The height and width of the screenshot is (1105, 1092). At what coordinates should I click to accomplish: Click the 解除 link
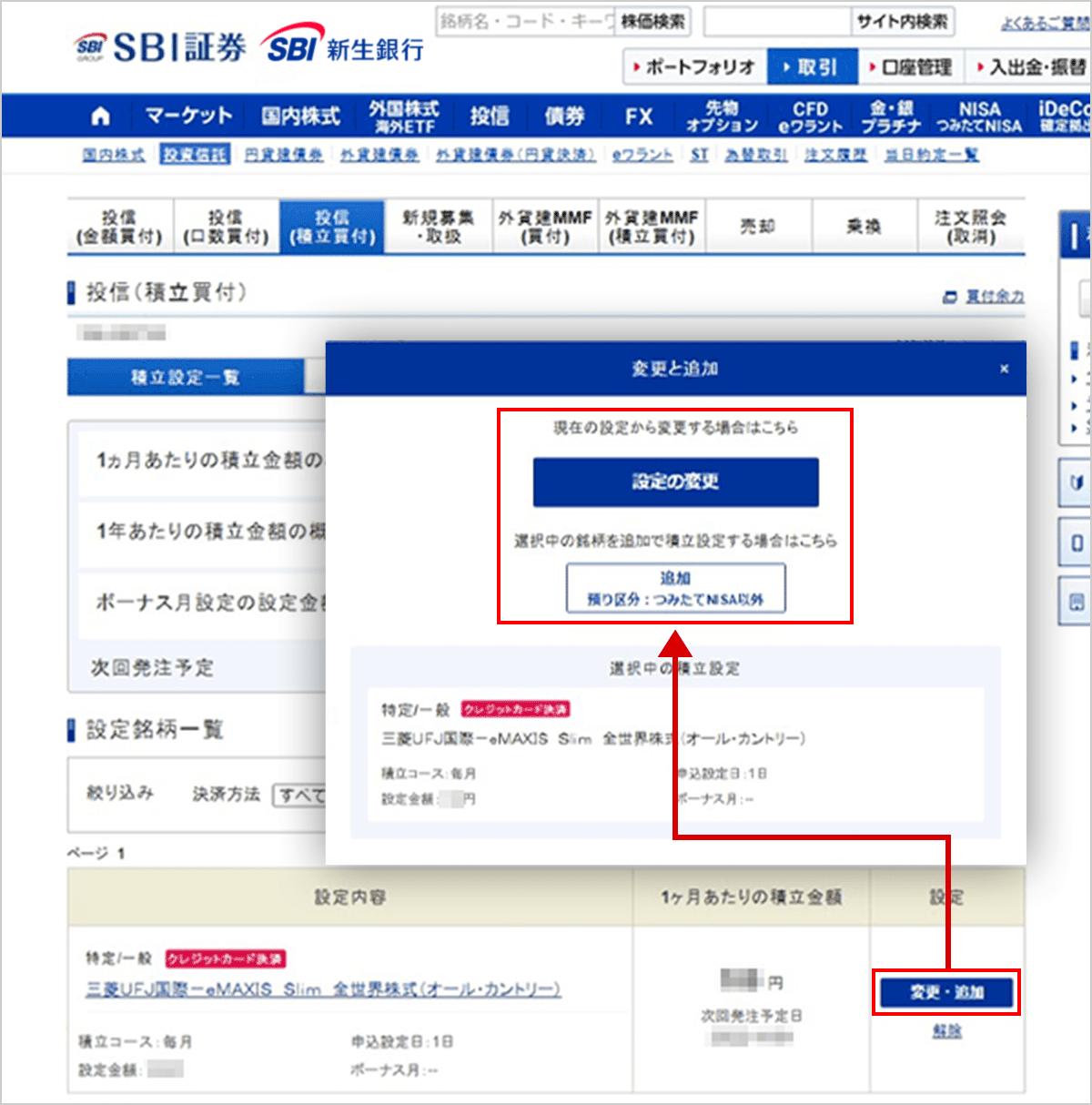pos(946,1030)
